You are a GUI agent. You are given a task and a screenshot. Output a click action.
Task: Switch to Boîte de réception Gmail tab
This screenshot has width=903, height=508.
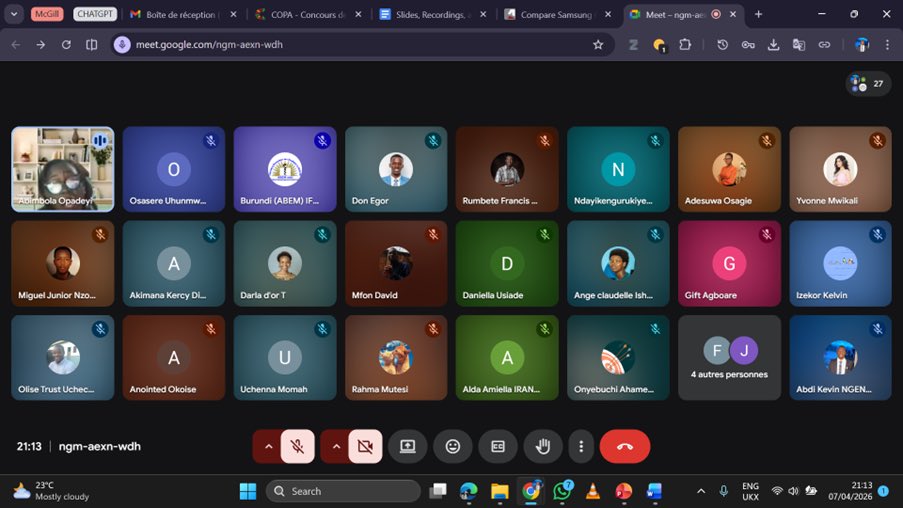pyautogui.click(x=180, y=14)
